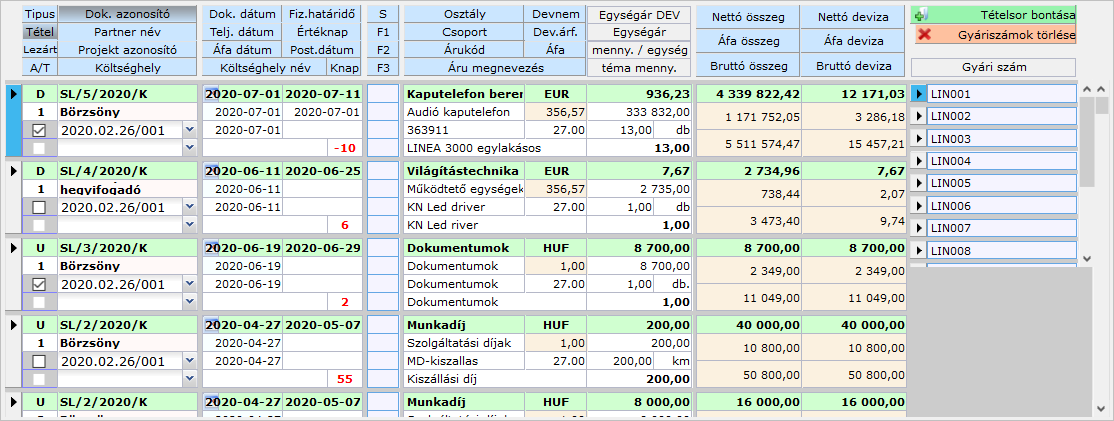Click the green plus icon on Tételsor bontása

point(921,16)
